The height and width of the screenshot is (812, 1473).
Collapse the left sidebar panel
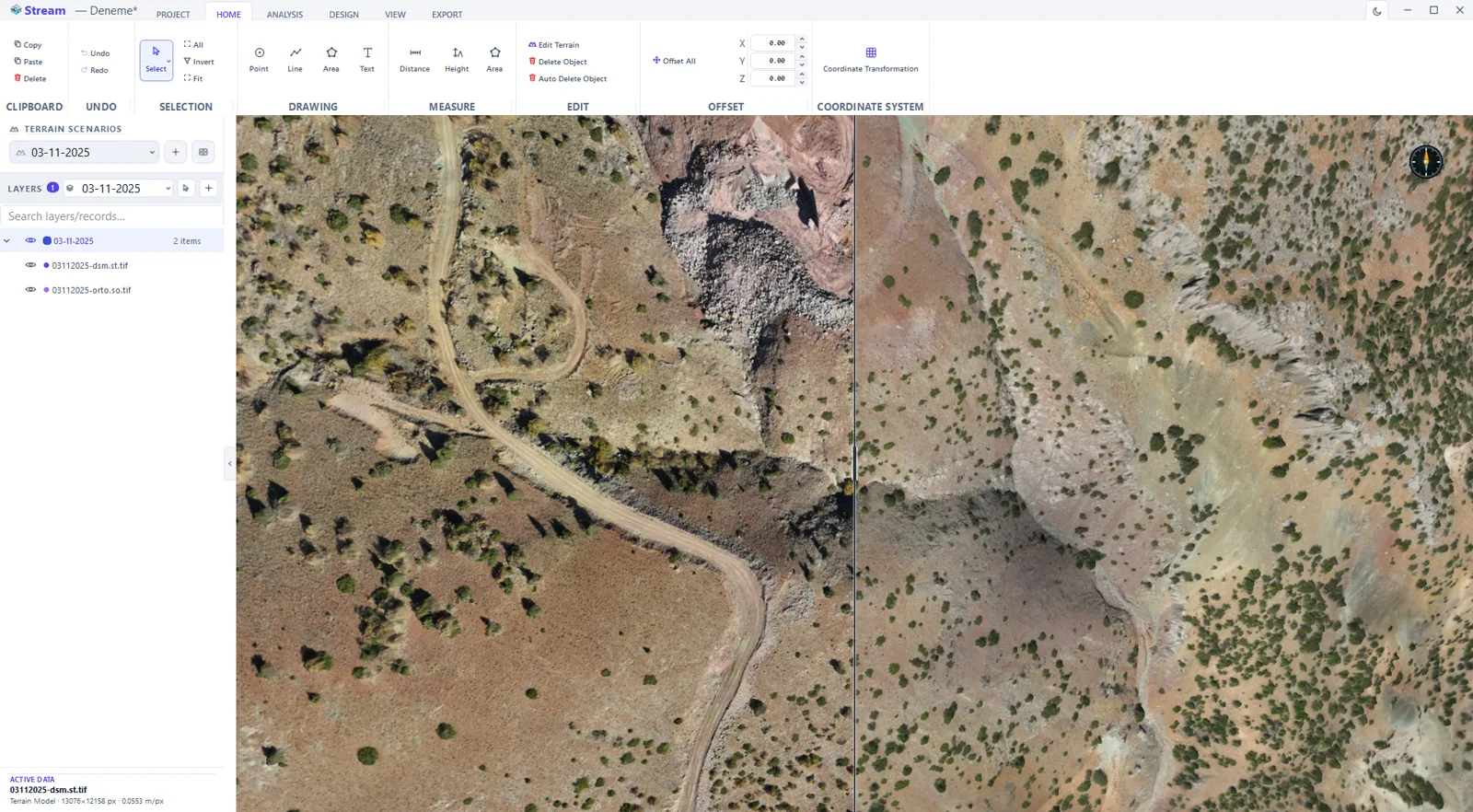(229, 463)
